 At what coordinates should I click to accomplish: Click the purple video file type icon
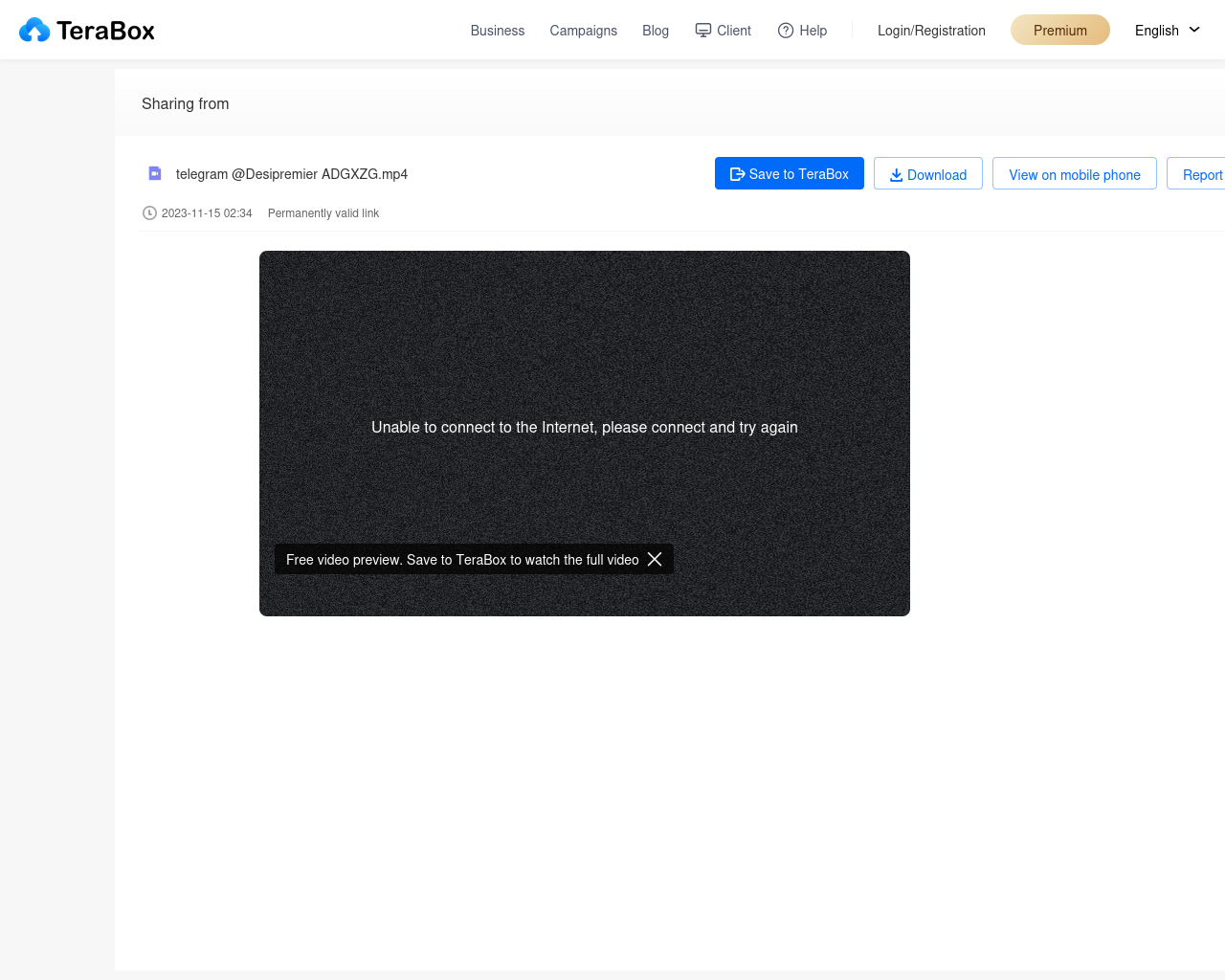155,173
